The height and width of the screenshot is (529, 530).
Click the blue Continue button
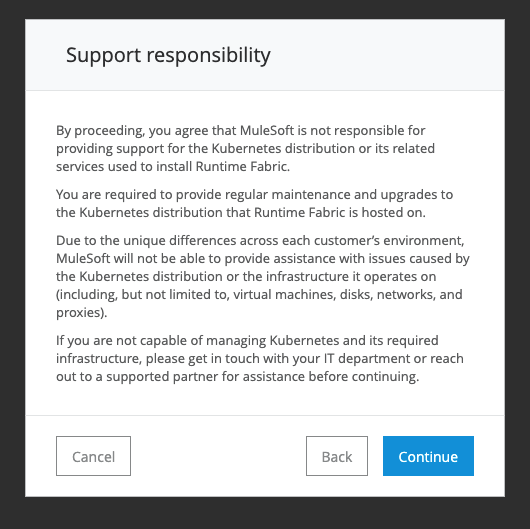click(x=428, y=456)
